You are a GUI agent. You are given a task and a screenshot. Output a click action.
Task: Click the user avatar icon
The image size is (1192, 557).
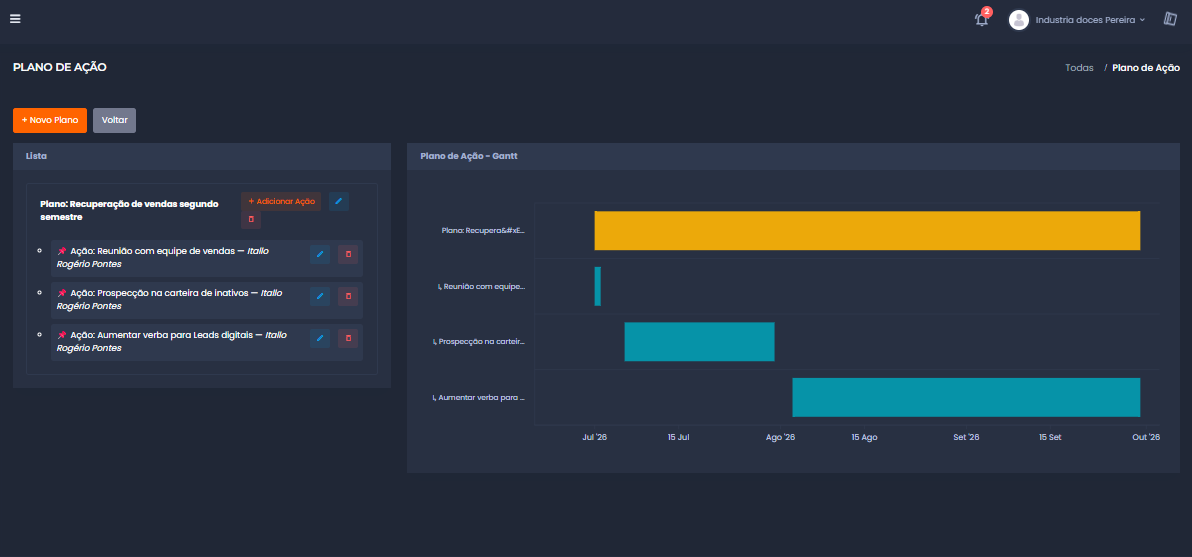click(1019, 21)
